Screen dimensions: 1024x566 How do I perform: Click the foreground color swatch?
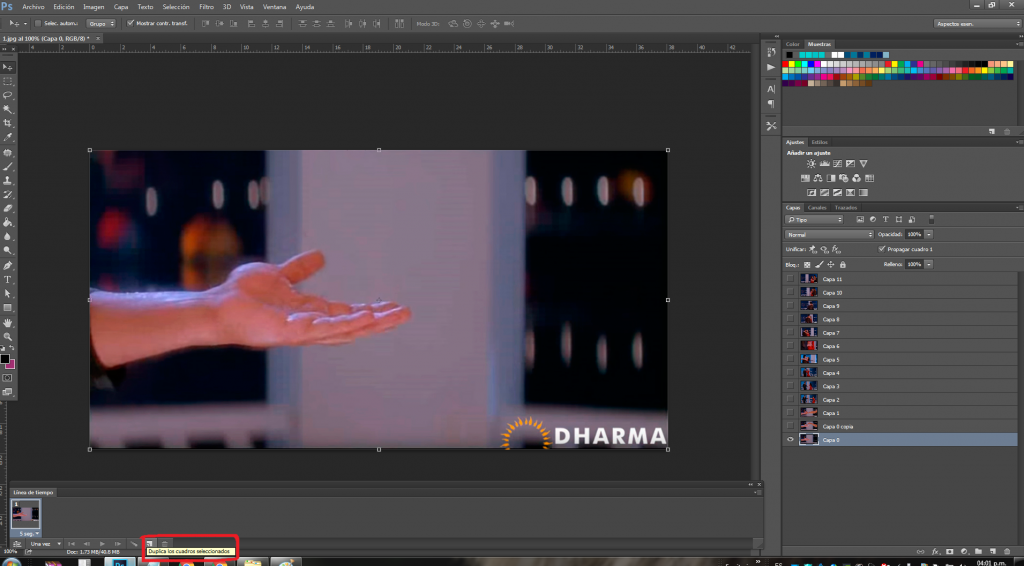coord(5,359)
